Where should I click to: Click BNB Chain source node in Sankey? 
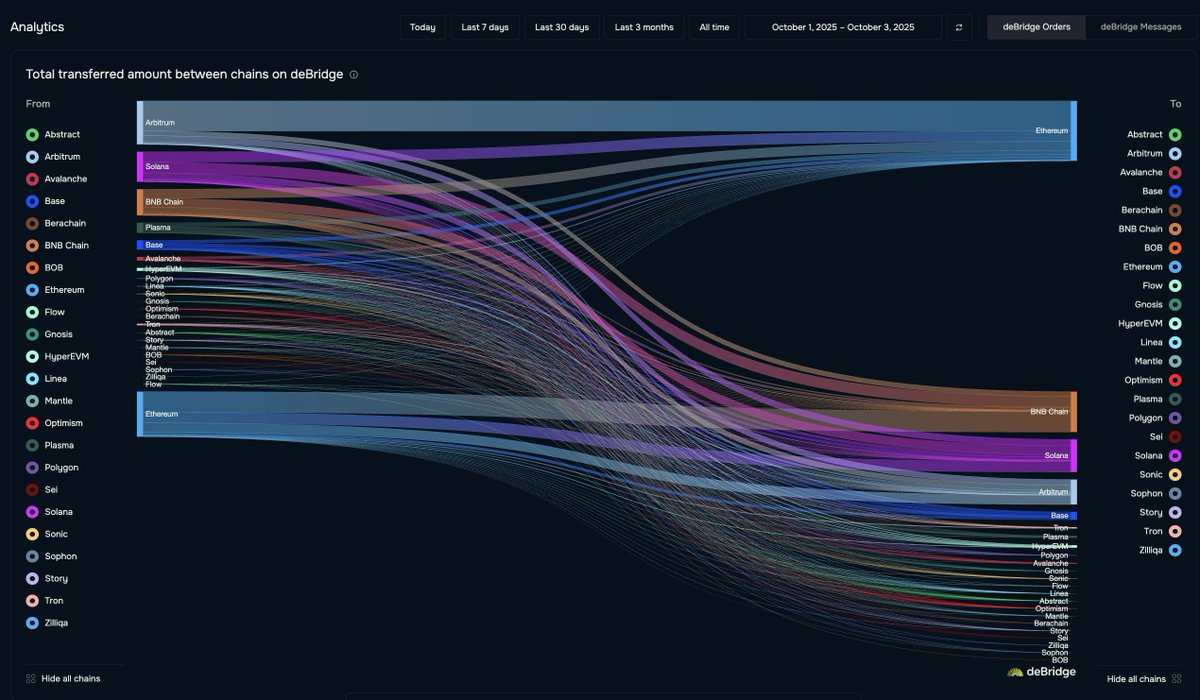click(140, 202)
